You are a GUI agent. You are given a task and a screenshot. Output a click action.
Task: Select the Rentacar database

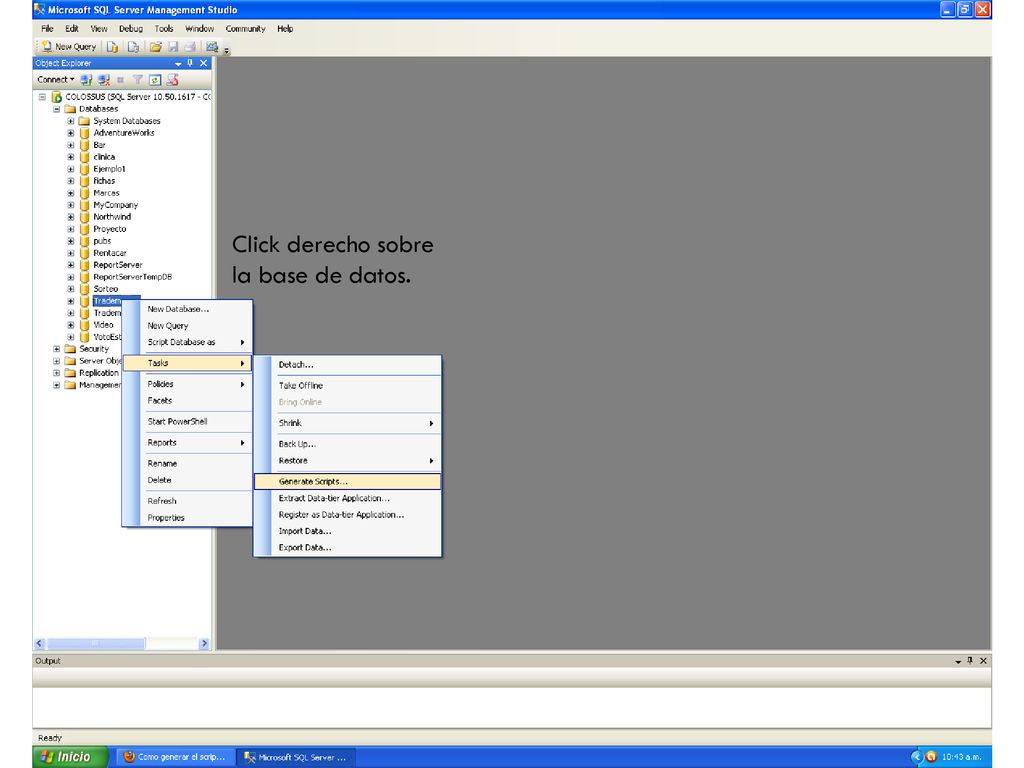coord(110,253)
